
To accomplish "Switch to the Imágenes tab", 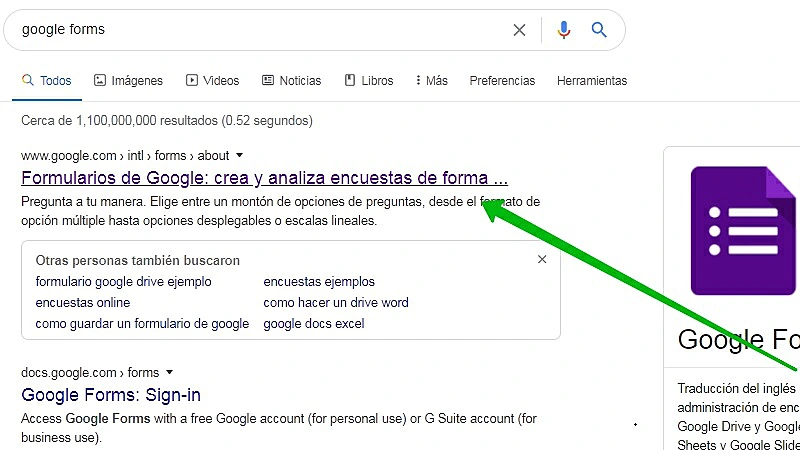I will click(128, 81).
